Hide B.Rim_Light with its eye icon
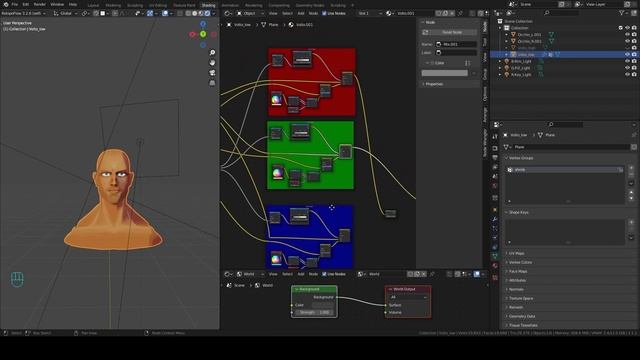640x360 pixels. click(x=627, y=61)
